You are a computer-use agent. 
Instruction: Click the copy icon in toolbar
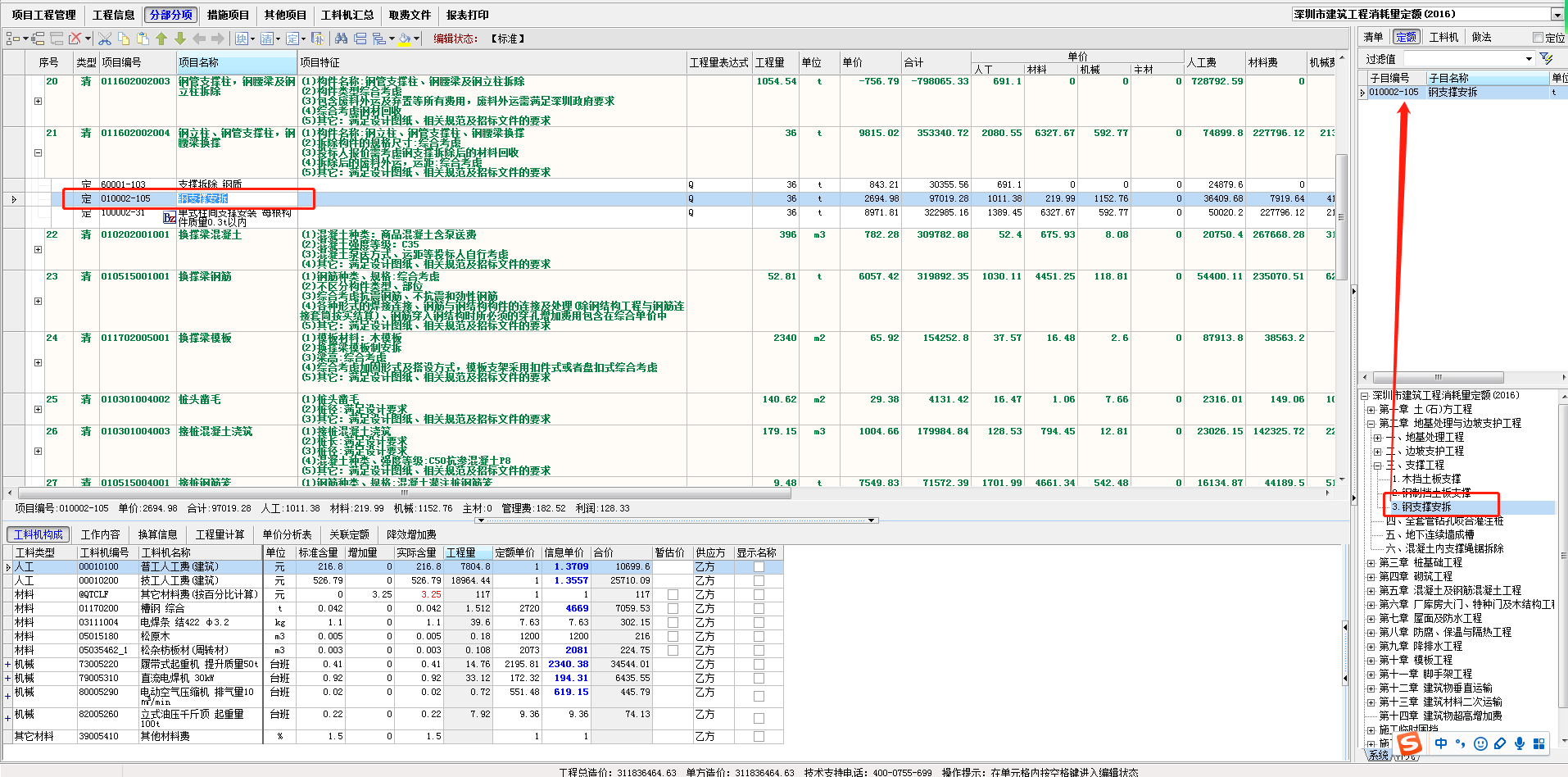coord(124,39)
